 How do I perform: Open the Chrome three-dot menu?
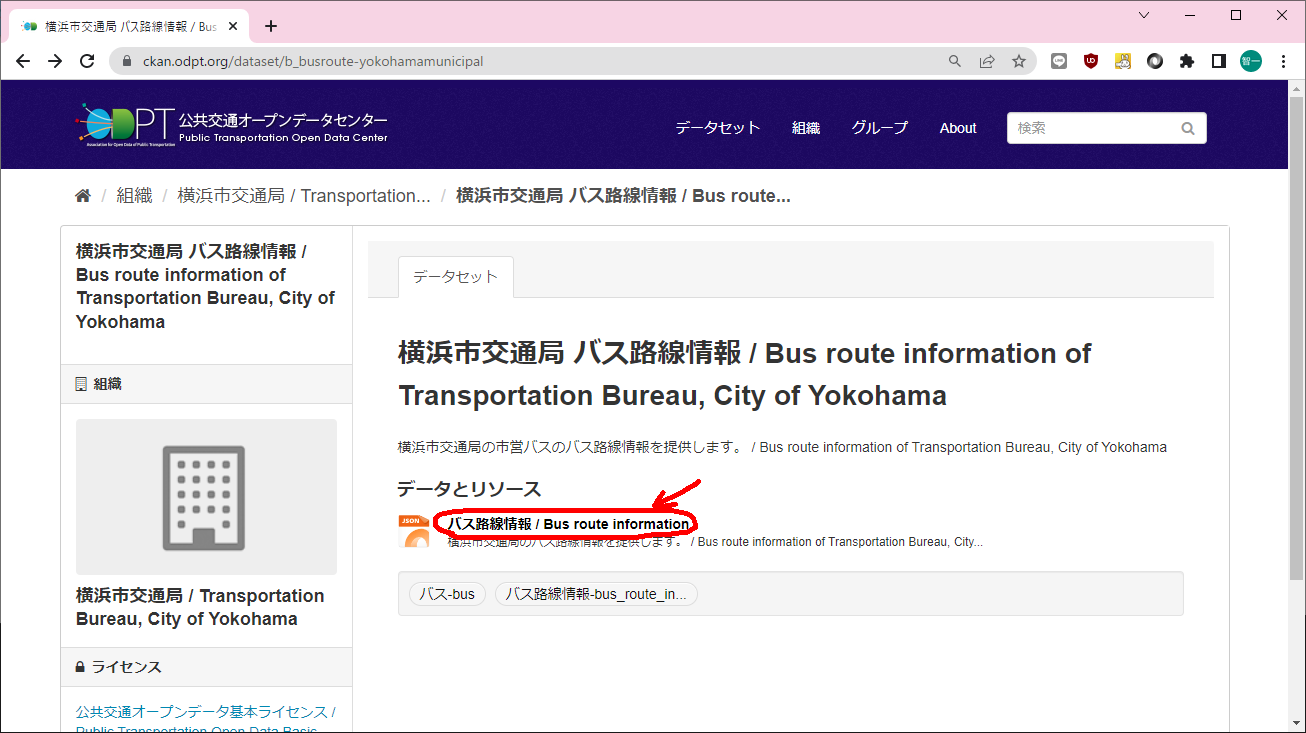(x=1284, y=61)
